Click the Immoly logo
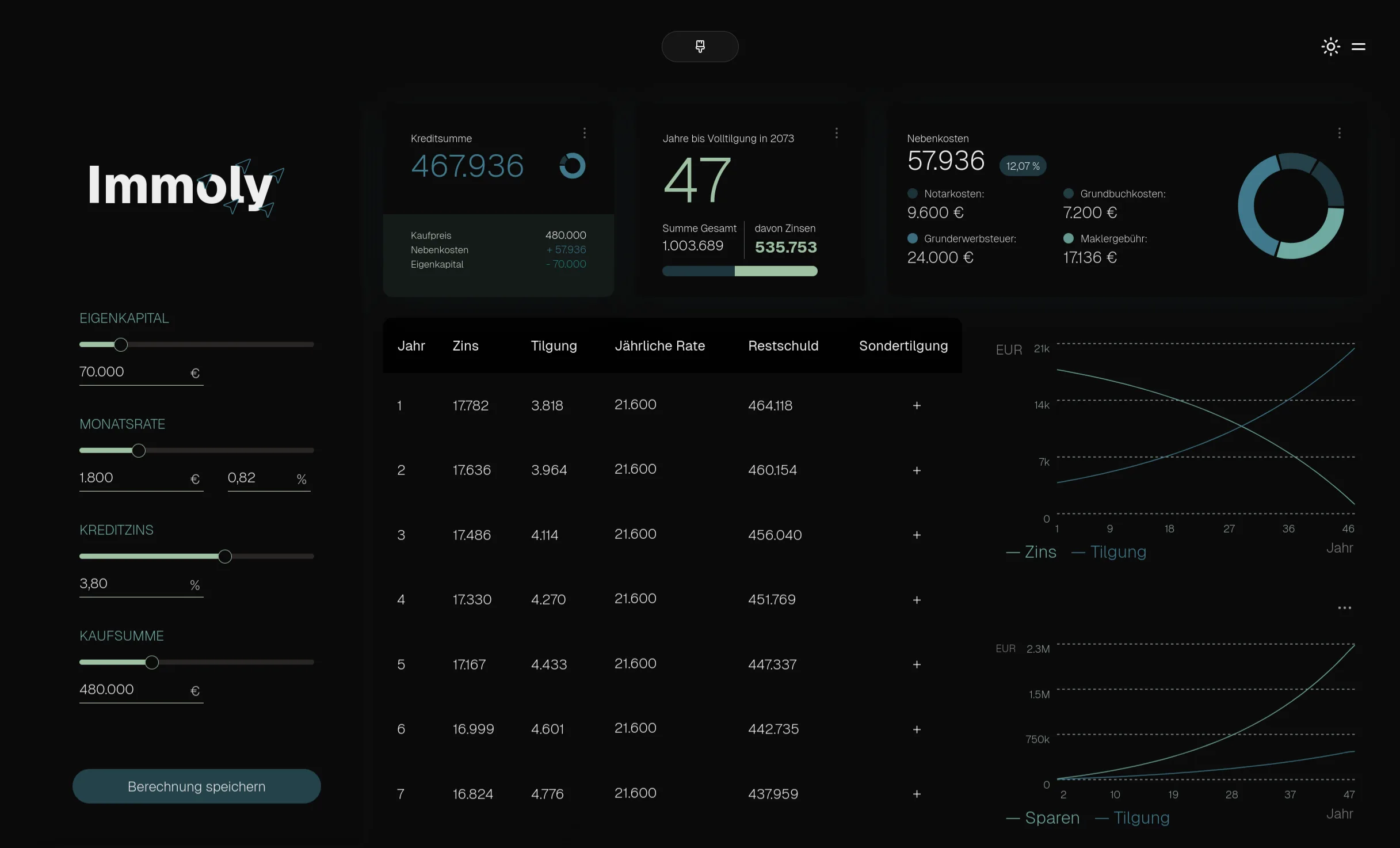The height and width of the screenshot is (848, 1400). [x=186, y=188]
